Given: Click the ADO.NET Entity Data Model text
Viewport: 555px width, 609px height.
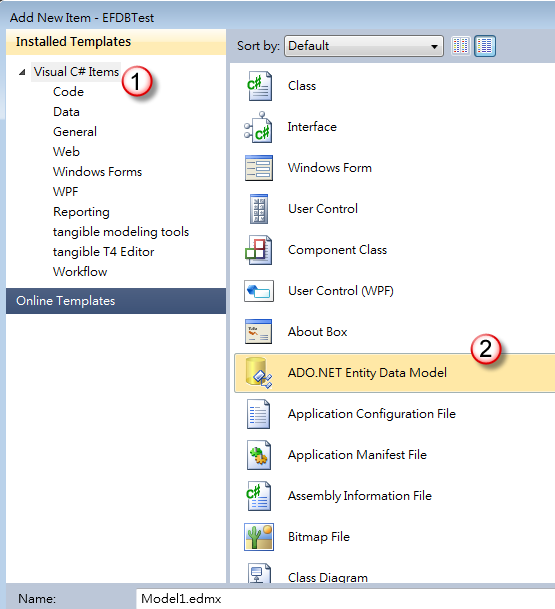Looking at the screenshot, I should (367, 373).
